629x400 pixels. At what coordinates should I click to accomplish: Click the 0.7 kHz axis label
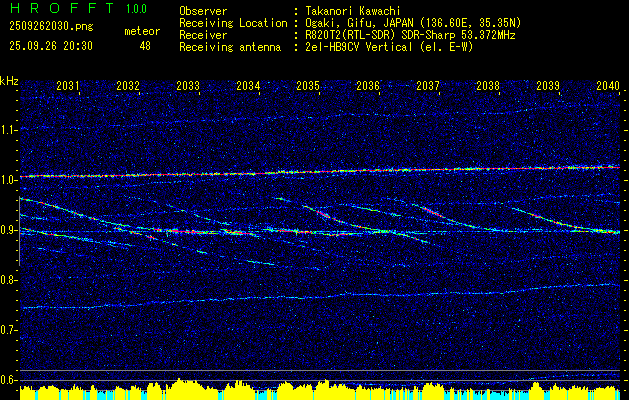tap(9, 330)
